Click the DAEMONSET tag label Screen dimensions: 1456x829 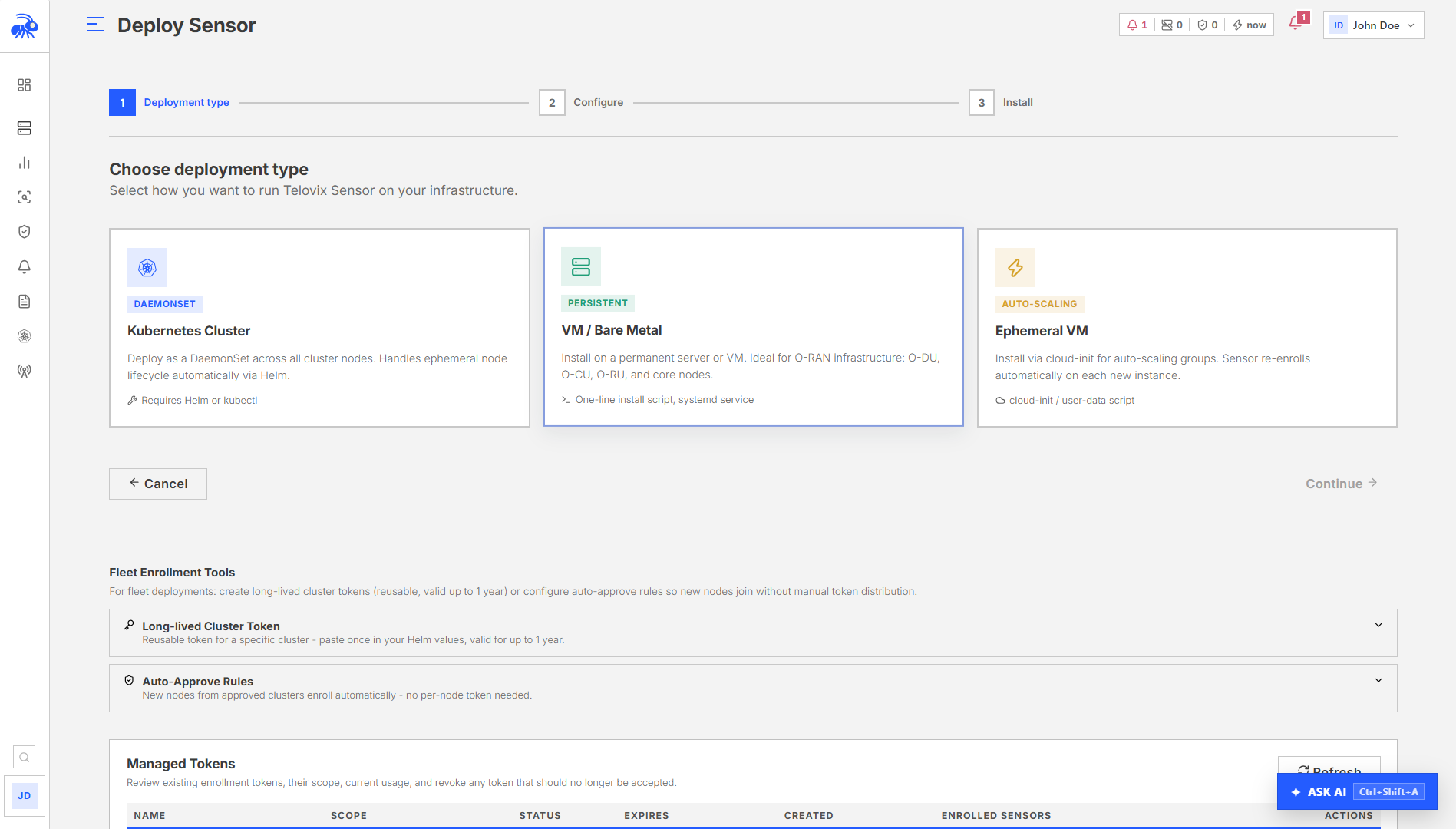pos(165,304)
